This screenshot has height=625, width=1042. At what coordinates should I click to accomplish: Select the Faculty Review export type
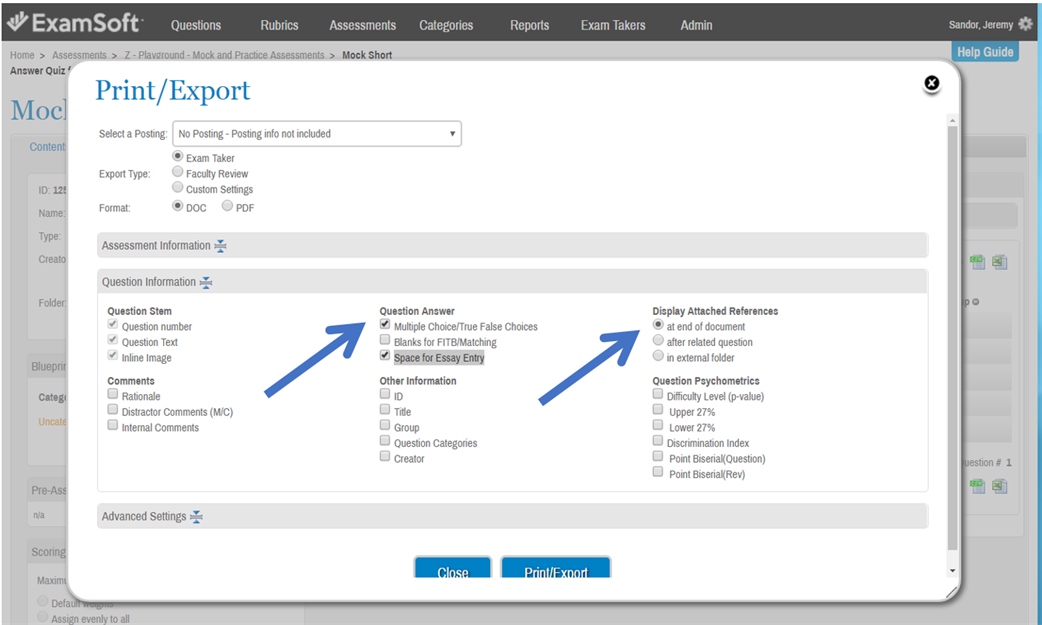tap(177, 172)
